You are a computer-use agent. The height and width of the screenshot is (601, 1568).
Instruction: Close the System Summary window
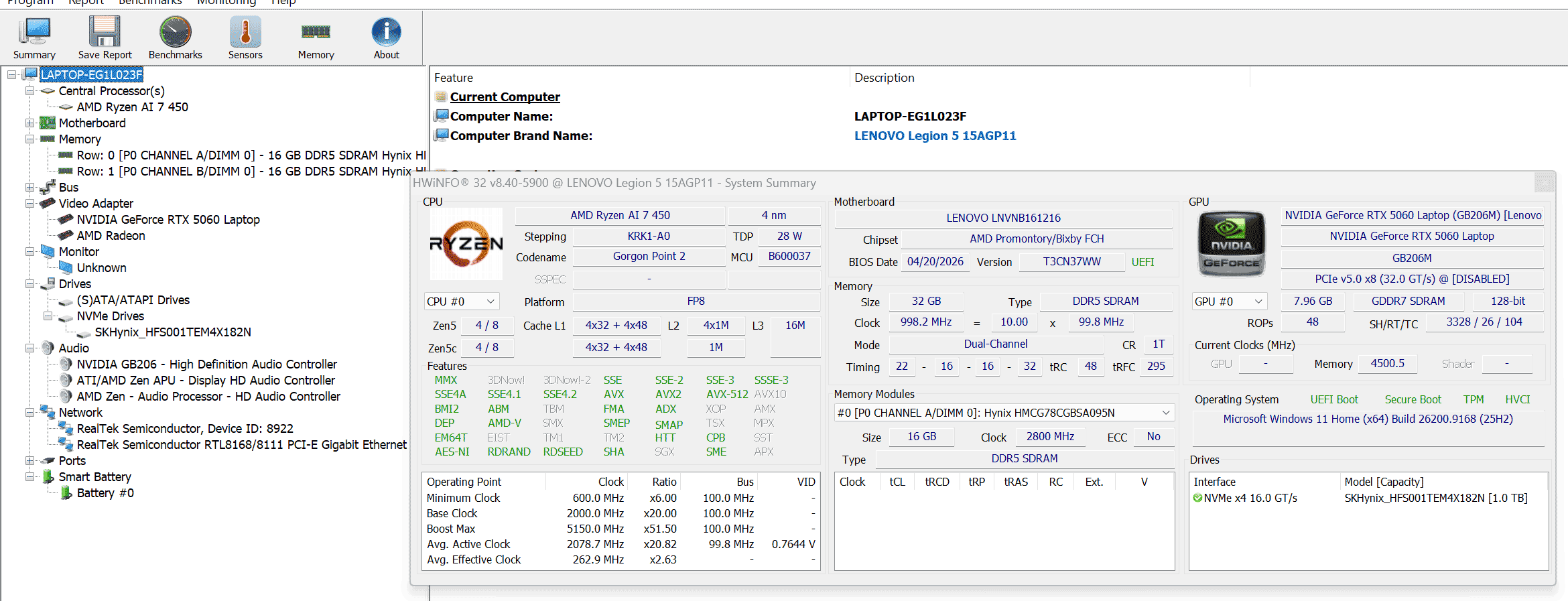(x=1545, y=182)
